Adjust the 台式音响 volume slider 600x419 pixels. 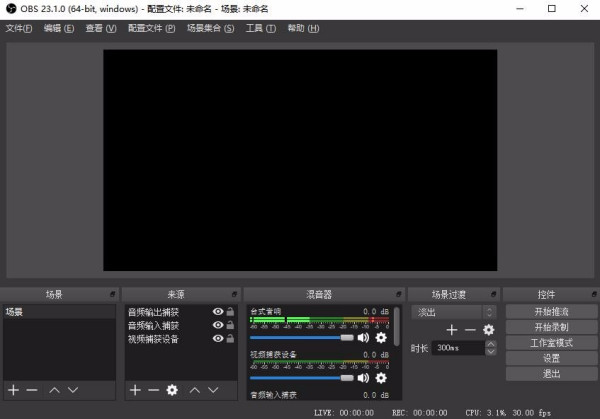[302, 337]
